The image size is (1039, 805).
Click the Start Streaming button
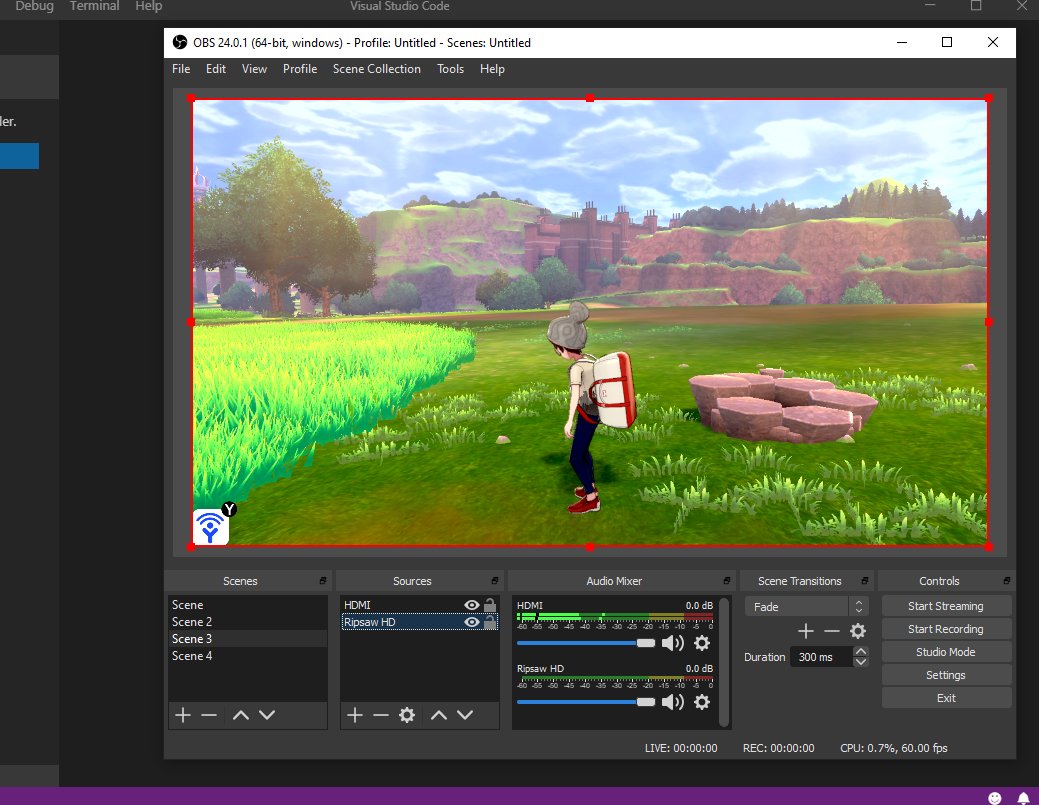tap(946, 606)
